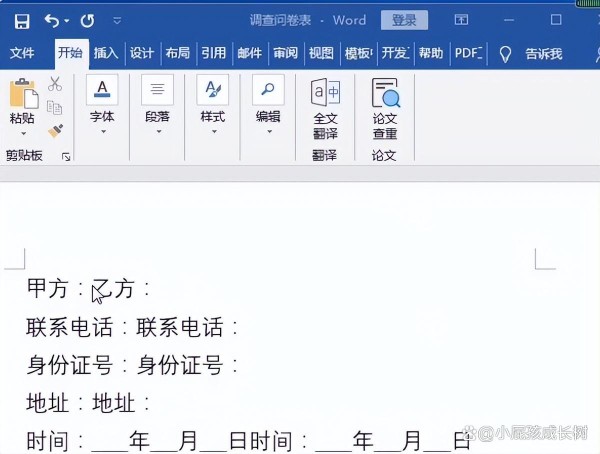Click the first 联系电话 label

(70, 327)
